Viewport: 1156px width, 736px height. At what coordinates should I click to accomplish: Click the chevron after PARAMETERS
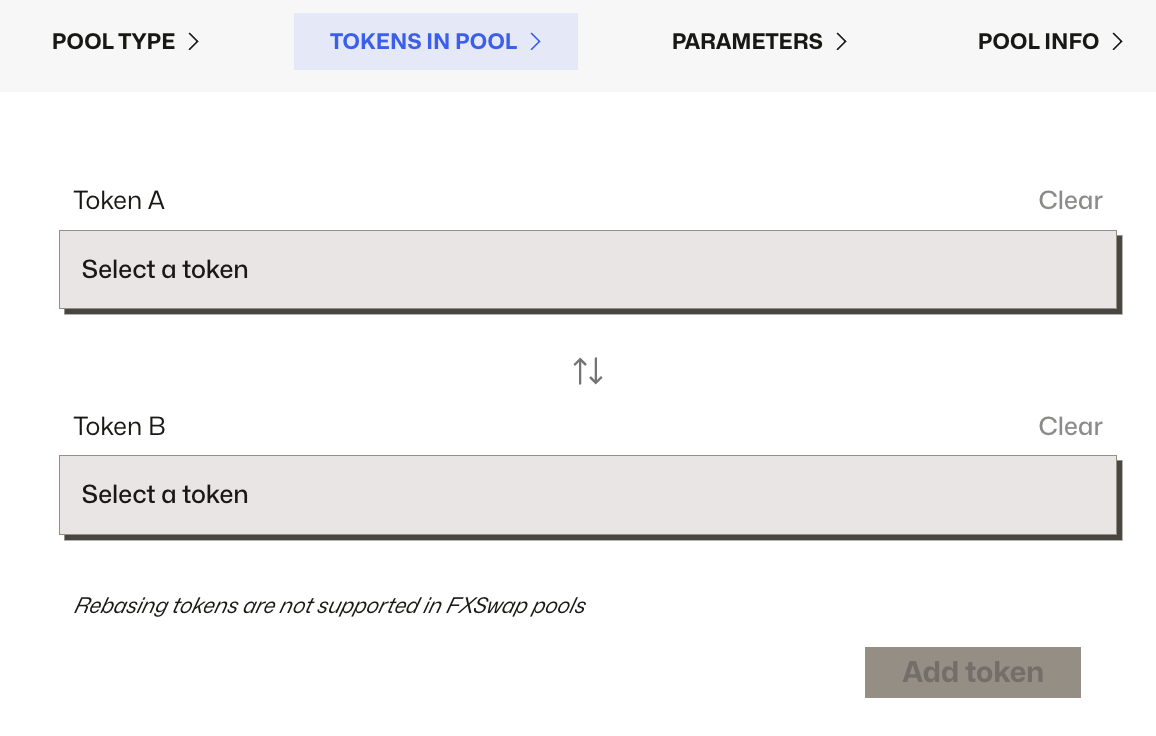point(843,41)
